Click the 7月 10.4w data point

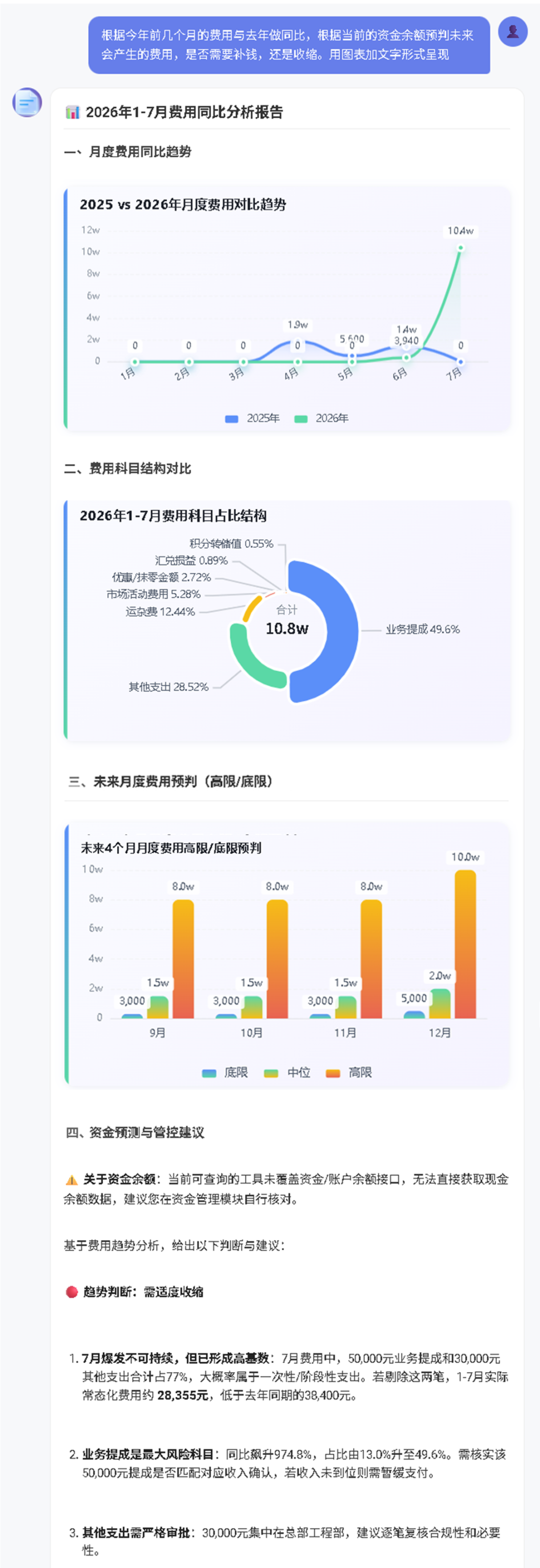coord(461,248)
